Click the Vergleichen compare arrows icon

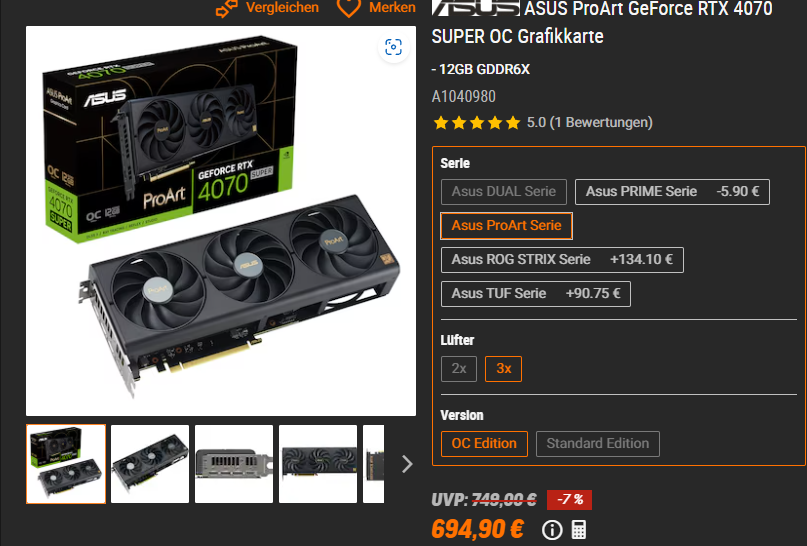(x=226, y=8)
